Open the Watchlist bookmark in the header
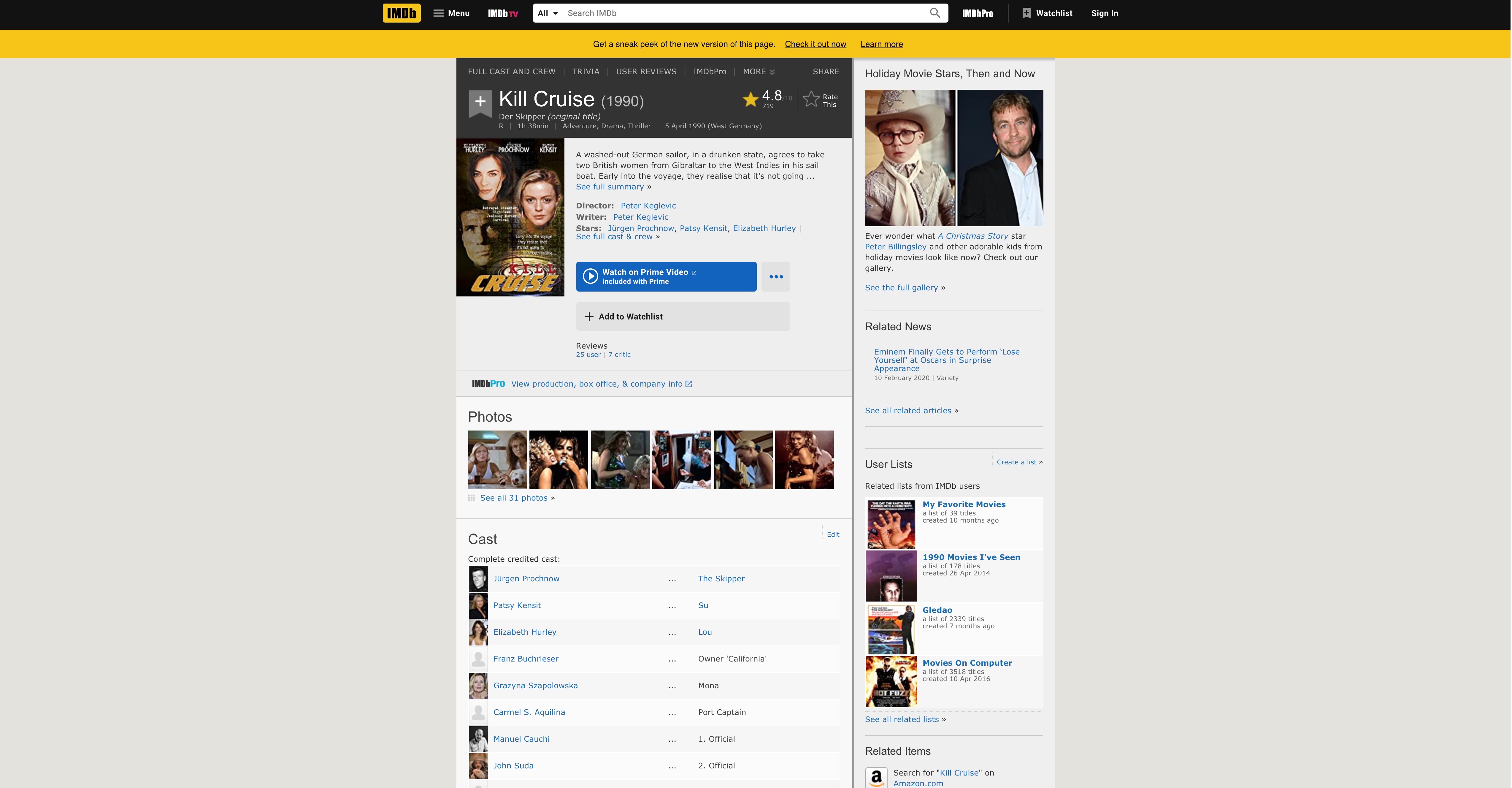The image size is (1512, 788). tap(1047, 13)
